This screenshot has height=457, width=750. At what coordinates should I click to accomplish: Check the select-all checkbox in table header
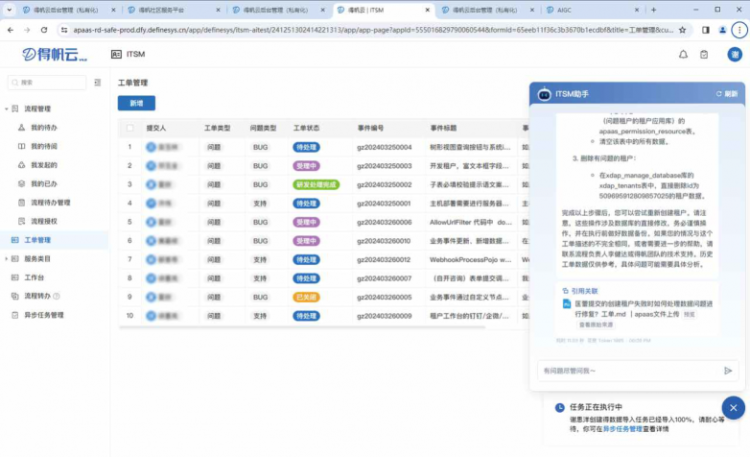(129, 128)
